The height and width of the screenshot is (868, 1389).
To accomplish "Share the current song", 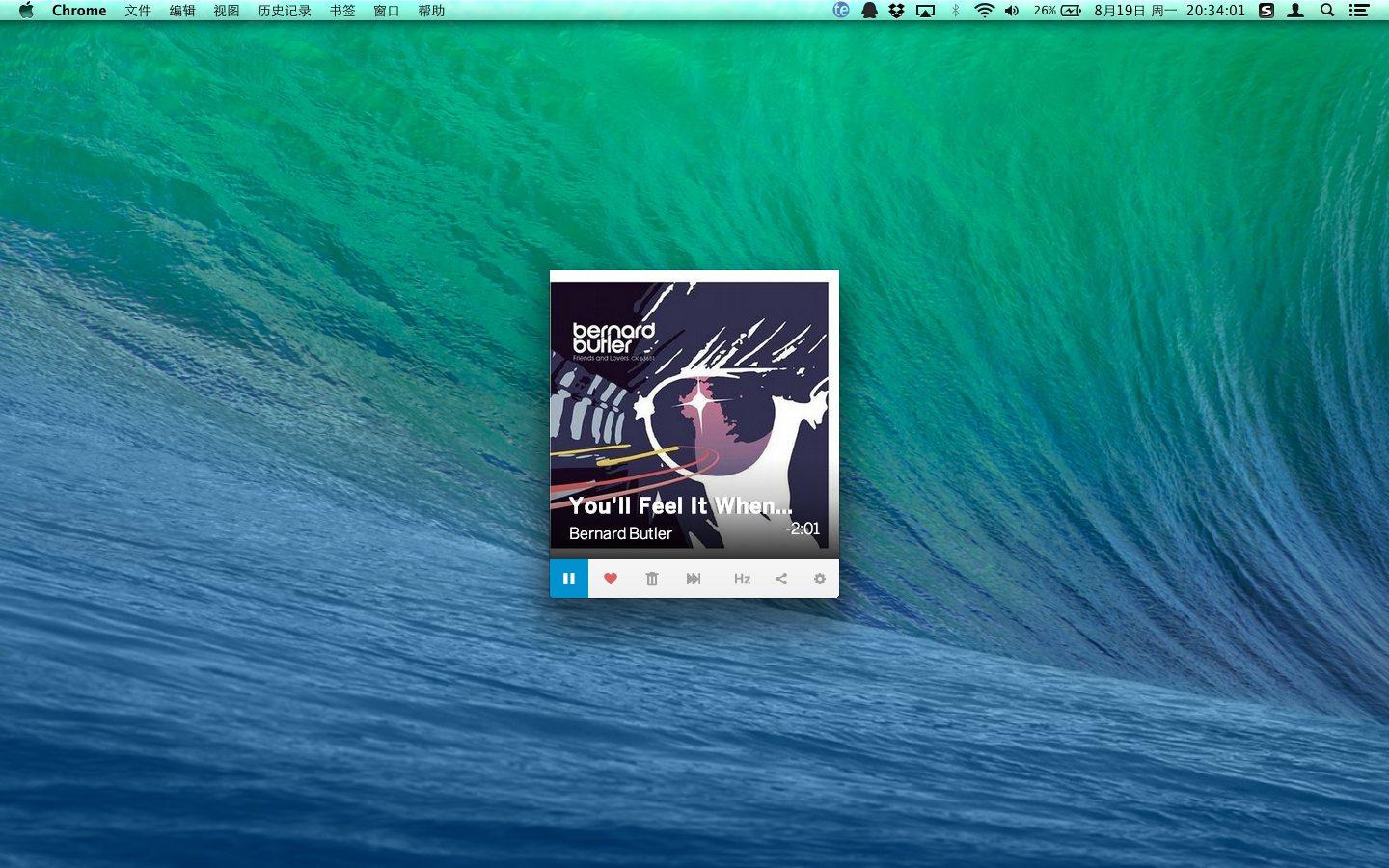I will tap(781, 579).
